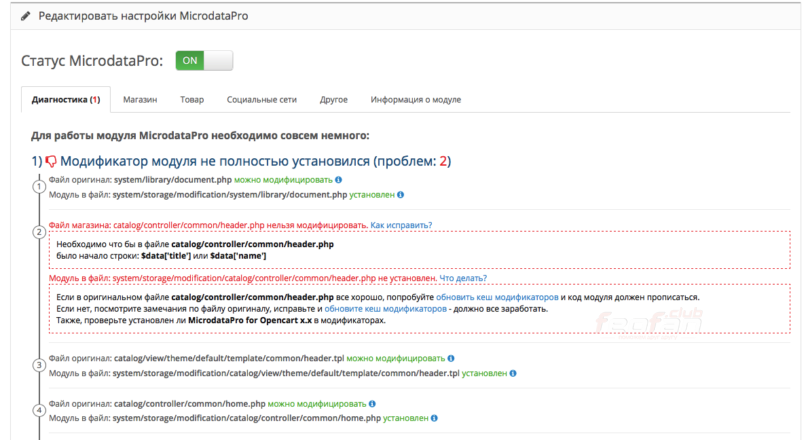Click step circle number 2
This screenshot has height=440, width=806.
pos(39,232)
